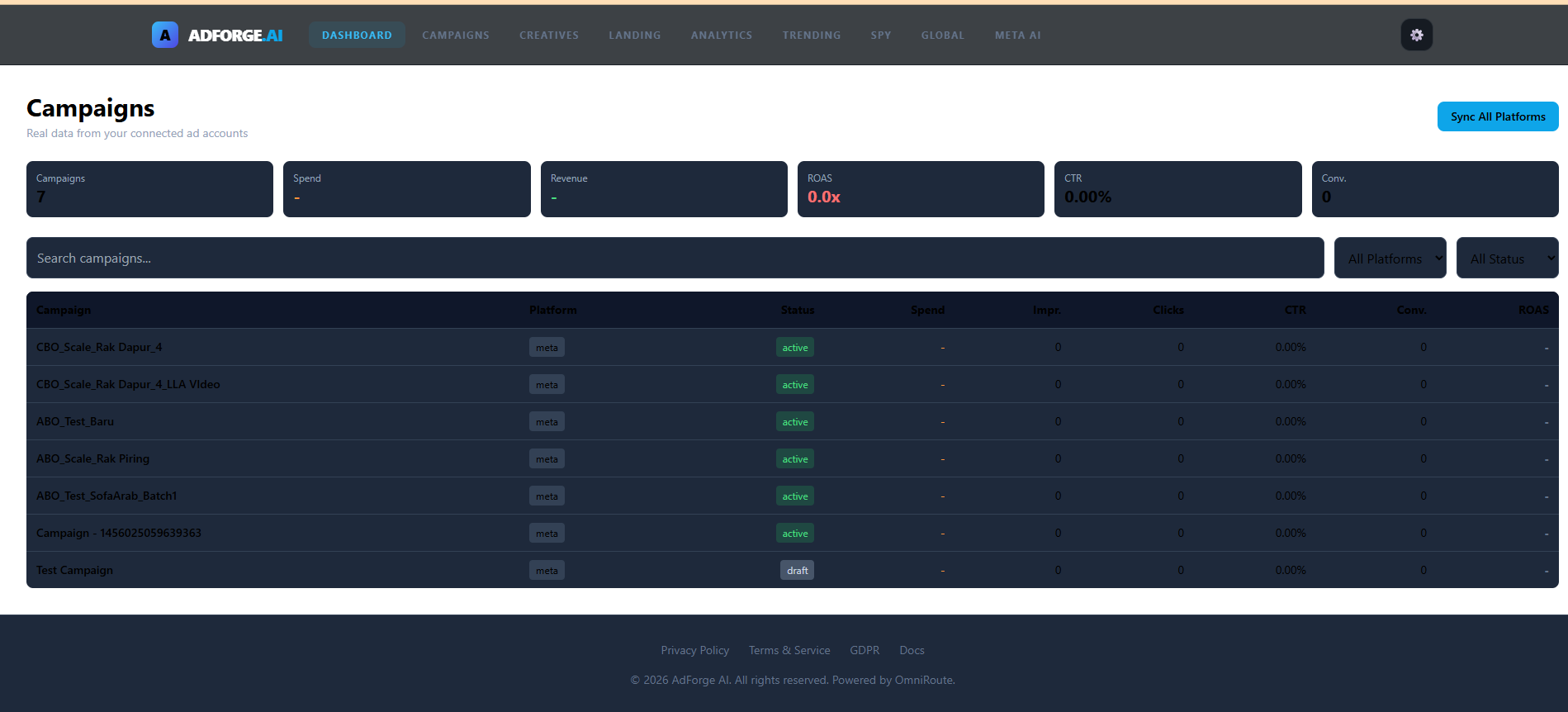The height and width of the screenshot is (712, 1568).
Task: Open the GDPR footer link
Action: pyautogui.click(x=865, y=650)
